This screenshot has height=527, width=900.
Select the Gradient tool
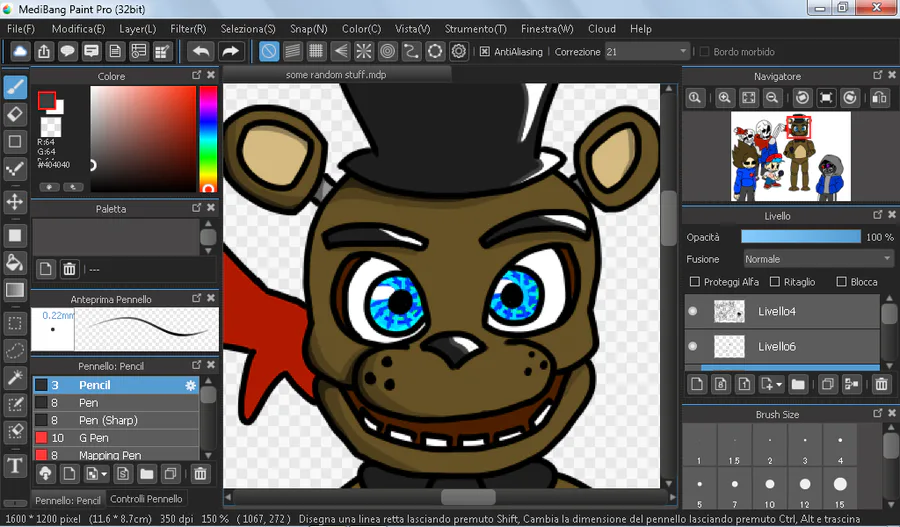[x=15, y=290]
